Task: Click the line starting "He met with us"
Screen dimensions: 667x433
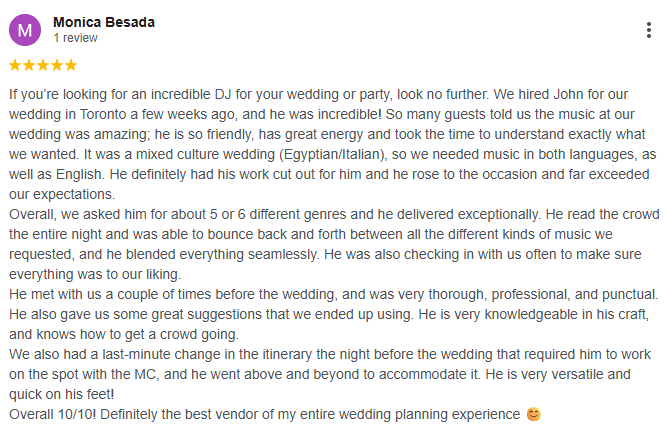Action: pos(334,294)
